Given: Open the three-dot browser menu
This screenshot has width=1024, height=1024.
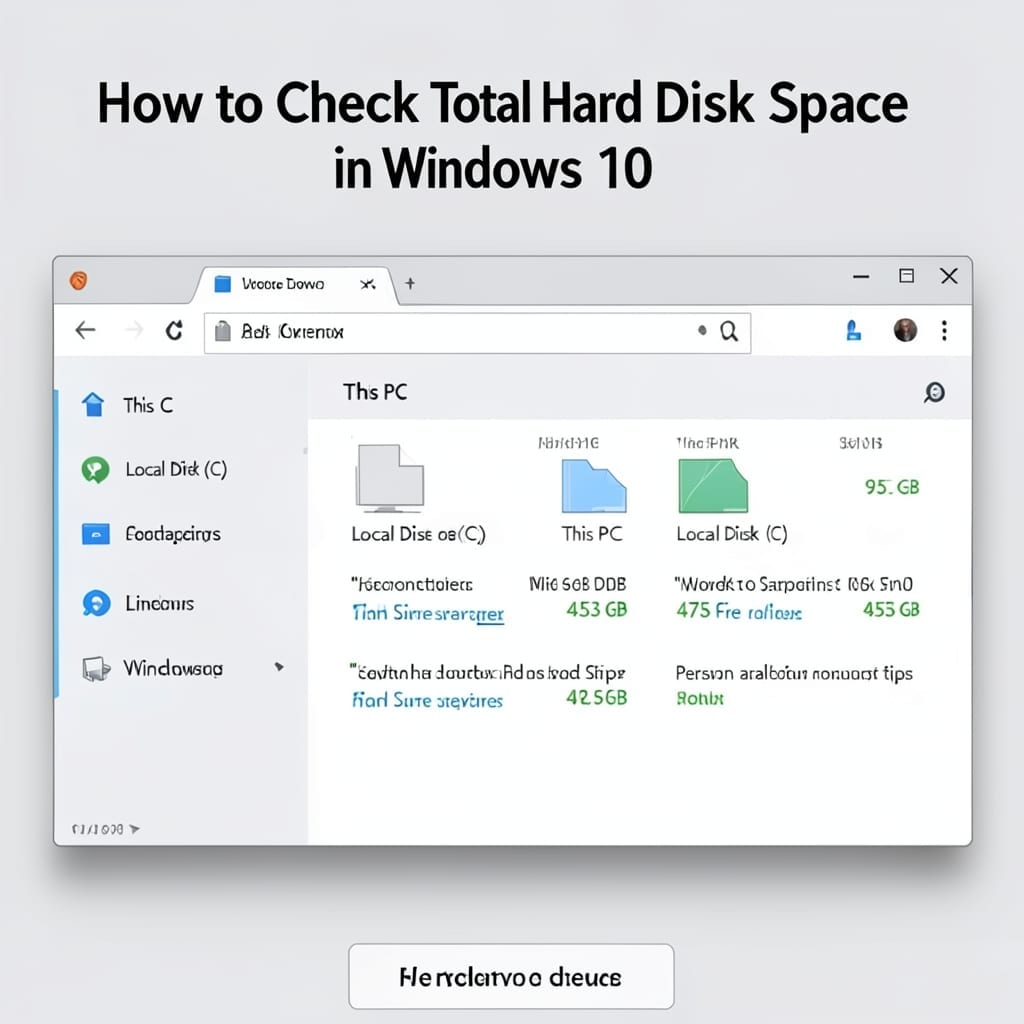Looking at the screenshot, I should tap(944, 330).
